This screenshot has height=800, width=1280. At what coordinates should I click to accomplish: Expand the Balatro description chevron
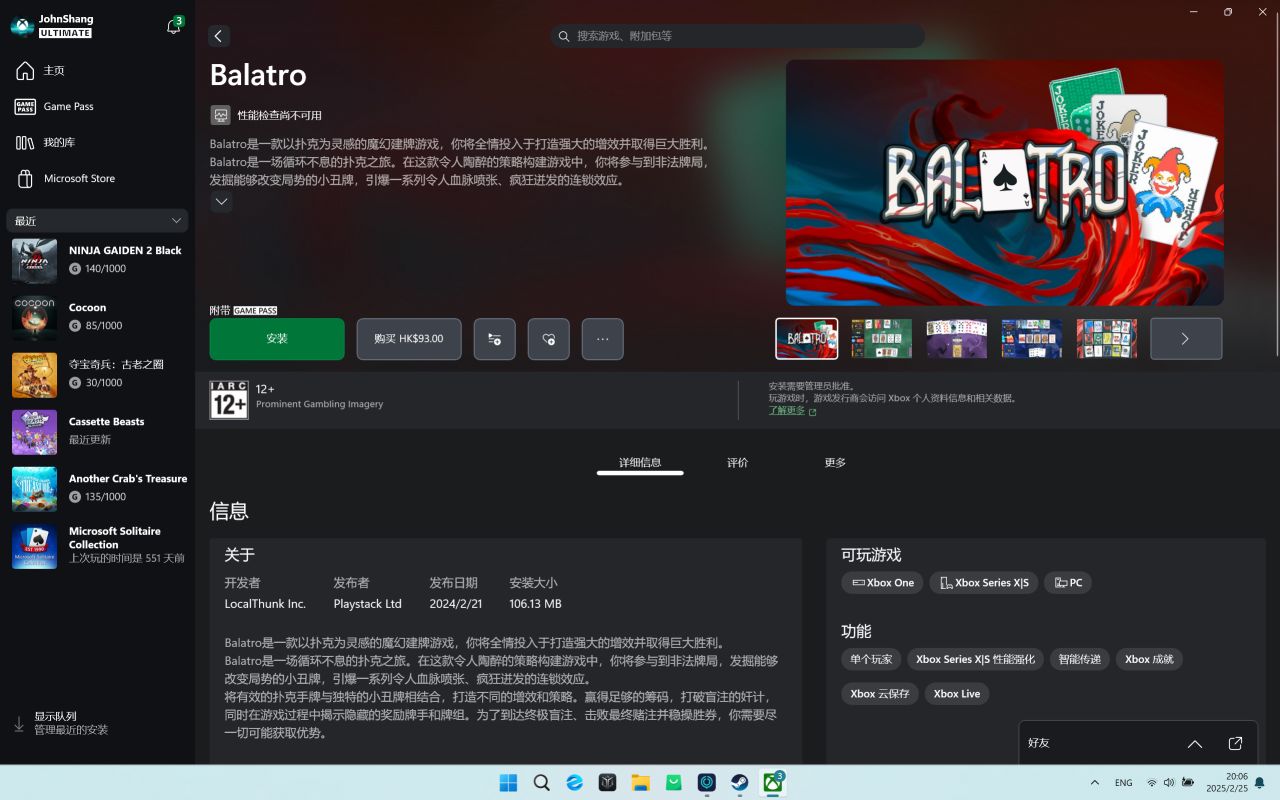[x=222, y=202]
